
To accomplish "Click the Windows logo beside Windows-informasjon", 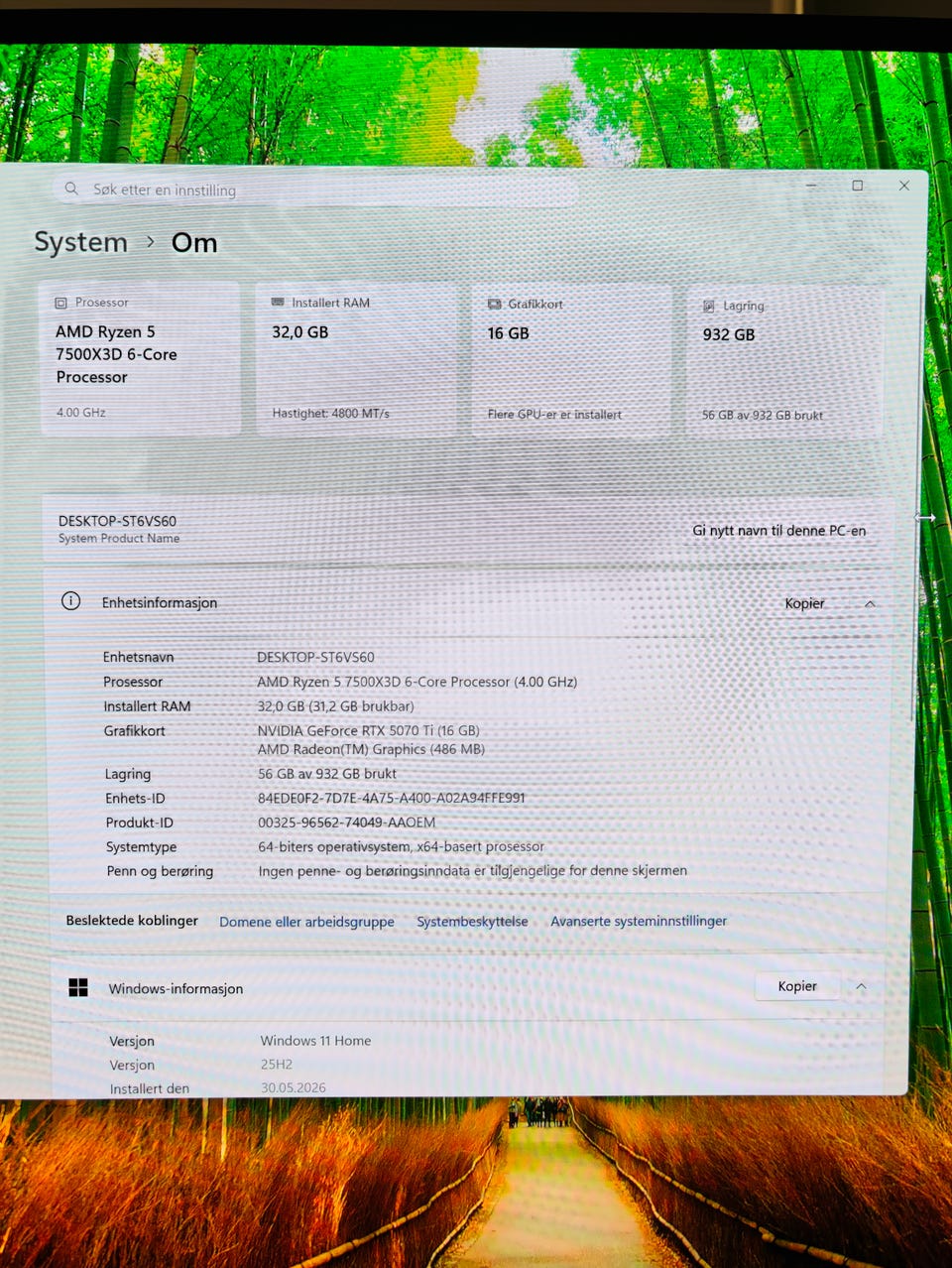I will pos(78,987).
